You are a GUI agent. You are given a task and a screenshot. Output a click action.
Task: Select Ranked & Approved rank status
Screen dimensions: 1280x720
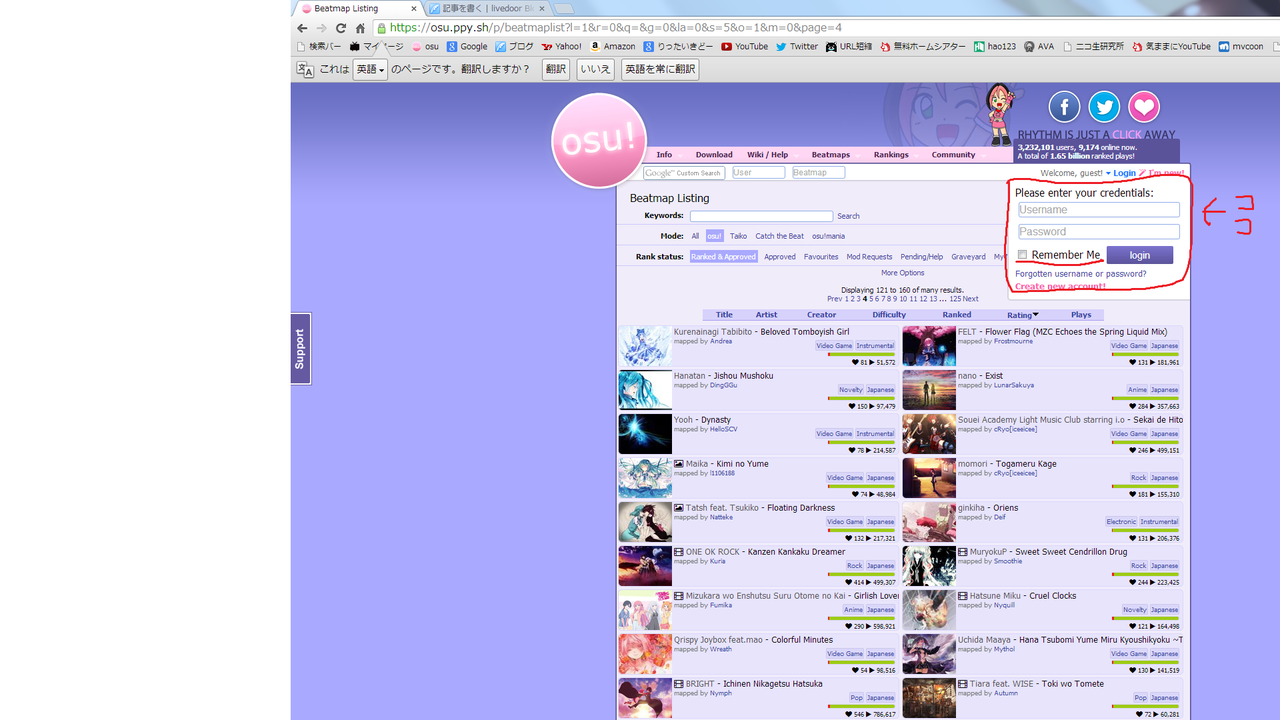[723, 257]
